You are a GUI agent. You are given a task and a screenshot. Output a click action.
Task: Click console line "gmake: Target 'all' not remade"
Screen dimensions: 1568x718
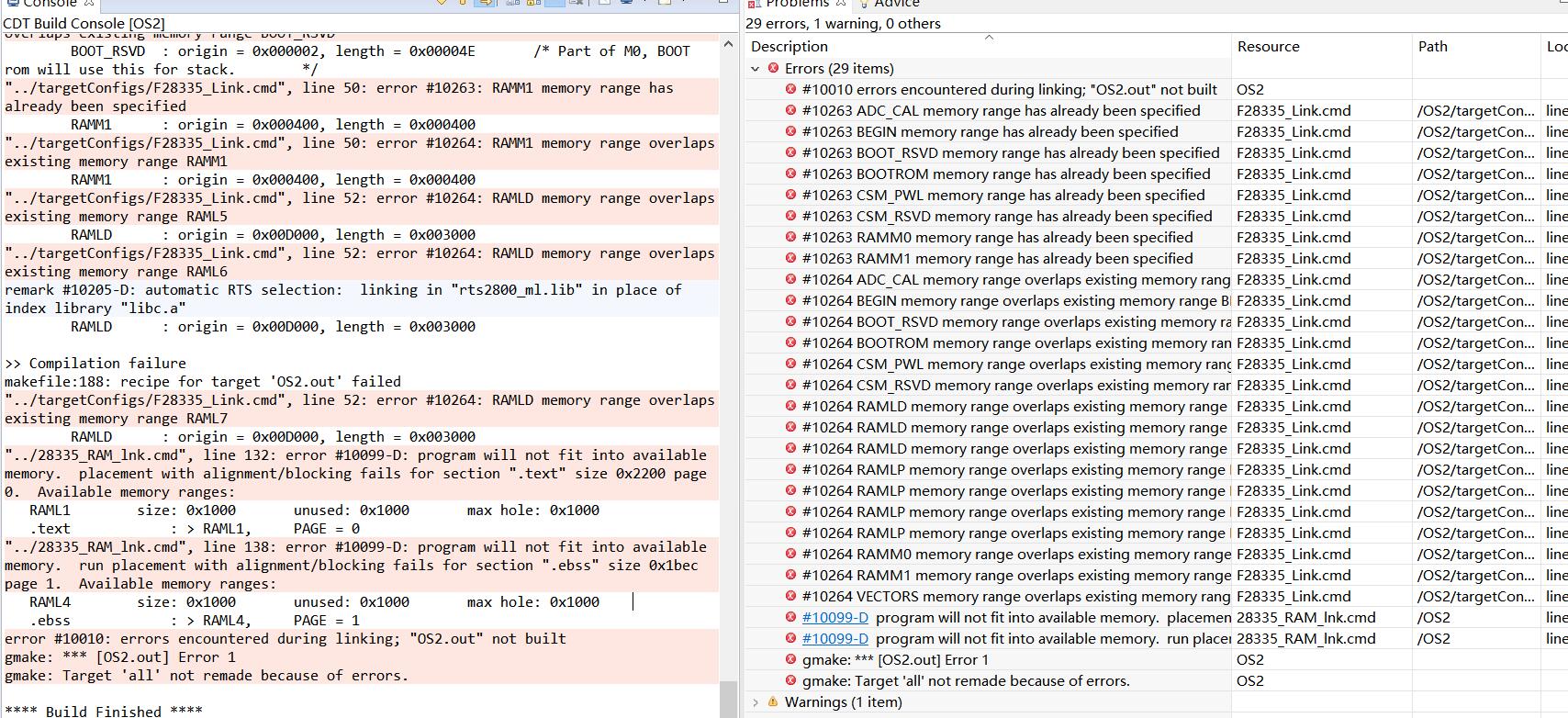pyautogui.click(x=207, y=676)
